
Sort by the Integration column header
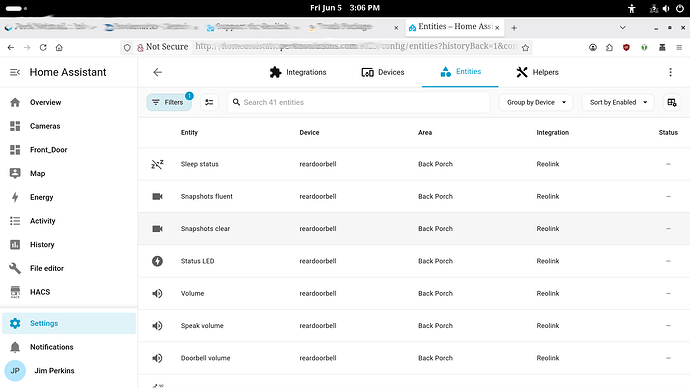553,132
